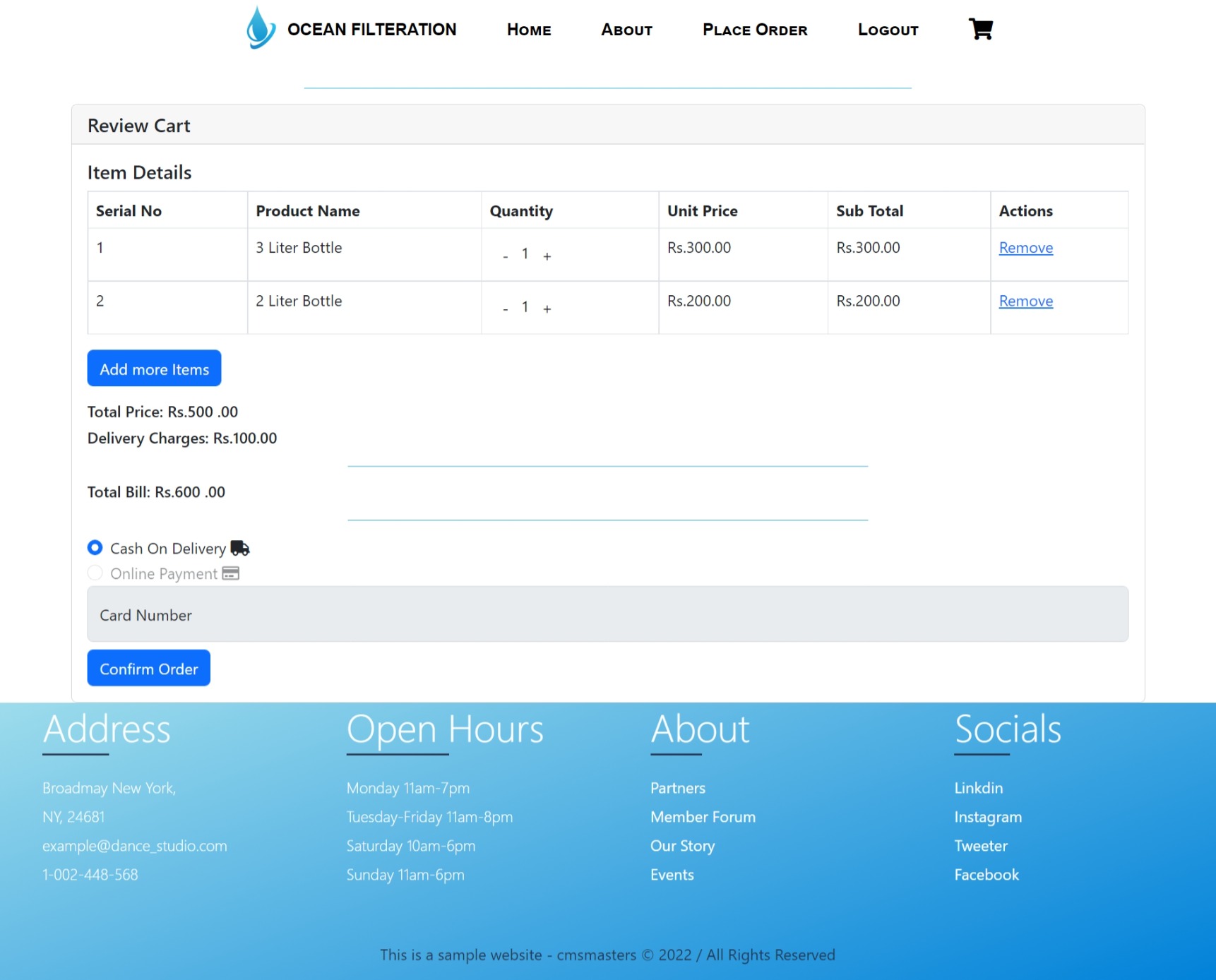Click the Confirm Order button
The image size is (1216, 980).
[149, 668]
